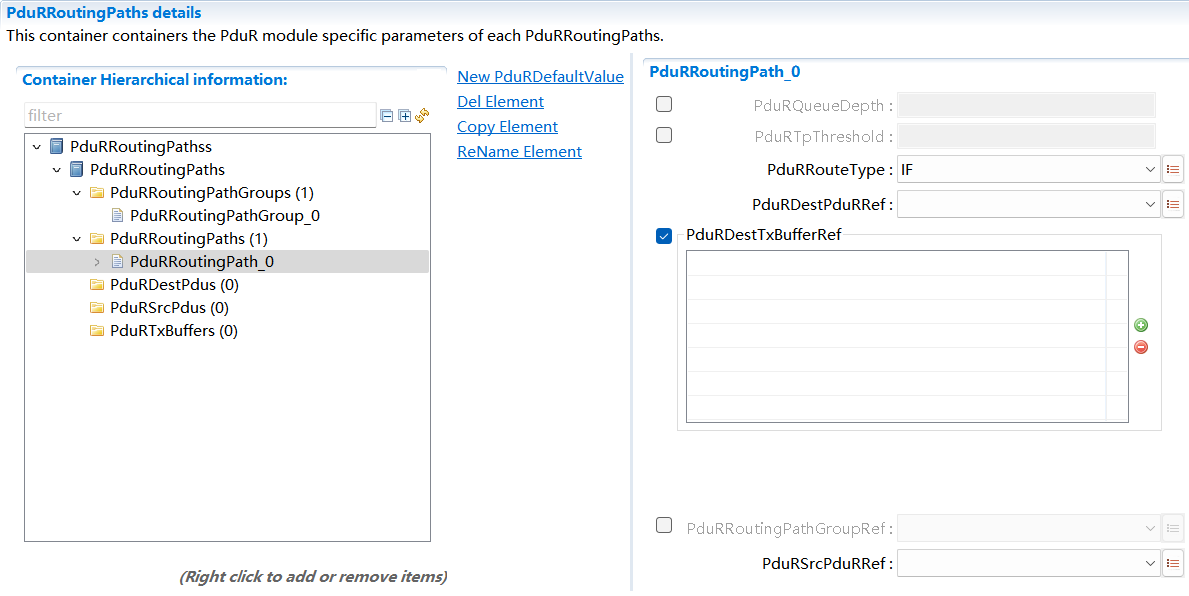
Task: Click the green add buffer reference icon
Action: click(1140, 325)
